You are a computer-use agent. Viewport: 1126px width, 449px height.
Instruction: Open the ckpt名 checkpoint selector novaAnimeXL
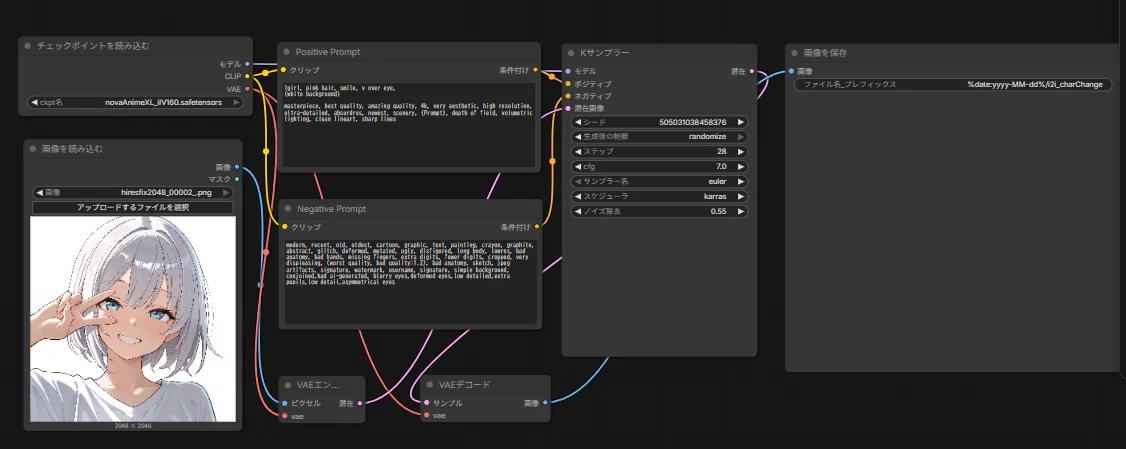pyautogui.click(x=136, y=103)
